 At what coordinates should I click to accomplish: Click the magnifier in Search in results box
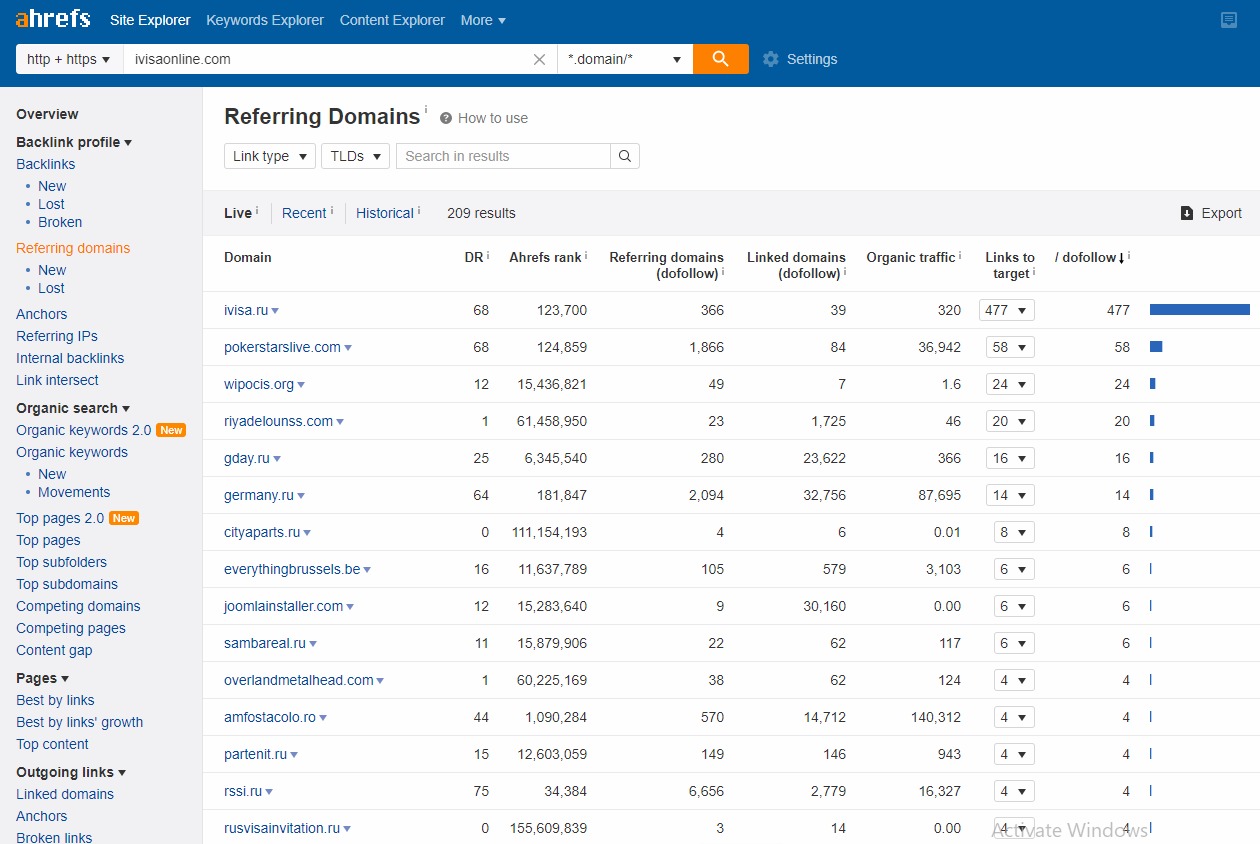coord(624,156)
